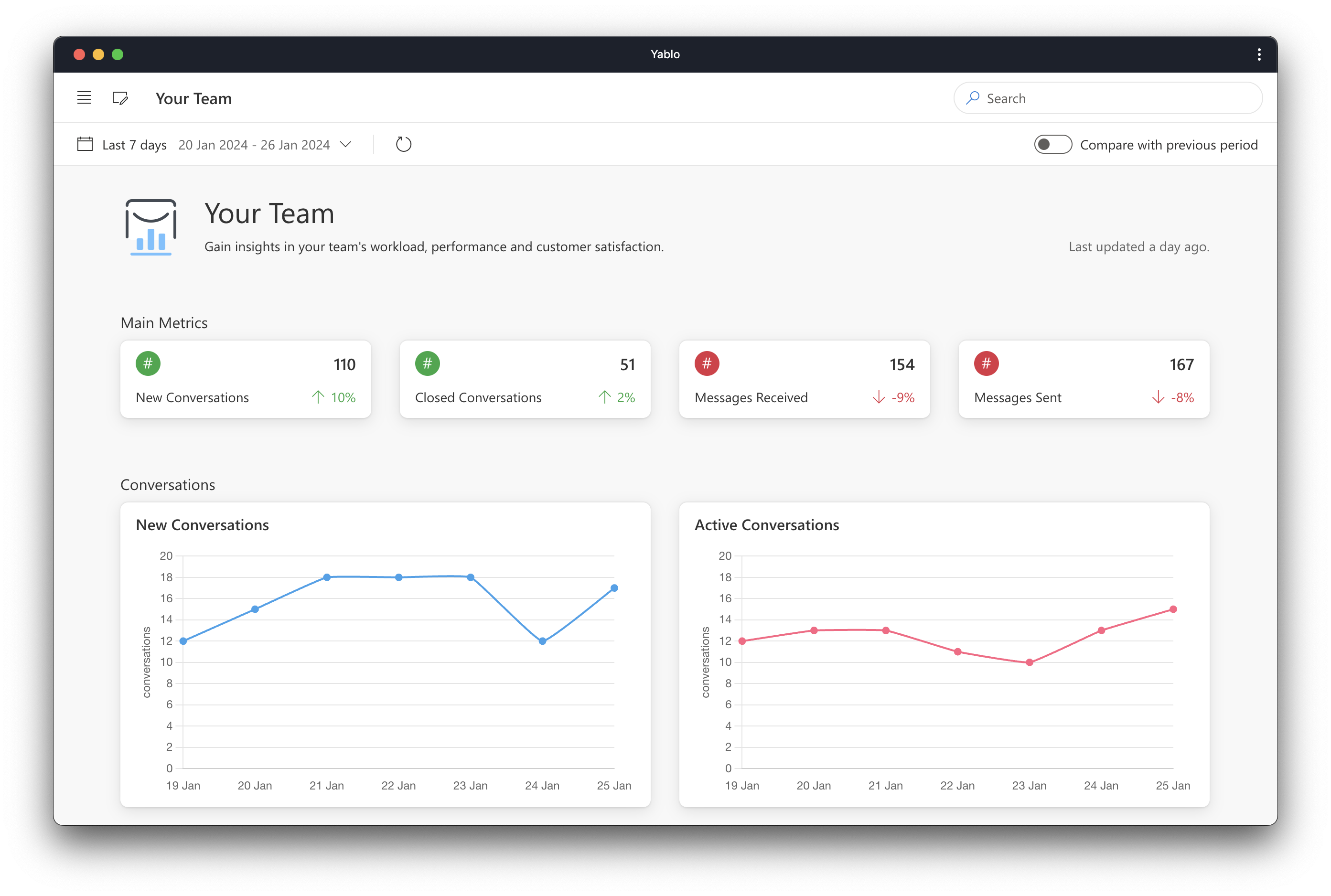Click the 24 Jan data point on blue line
Viewport: 1331px width, 896px height.
(x=542, y=641)
